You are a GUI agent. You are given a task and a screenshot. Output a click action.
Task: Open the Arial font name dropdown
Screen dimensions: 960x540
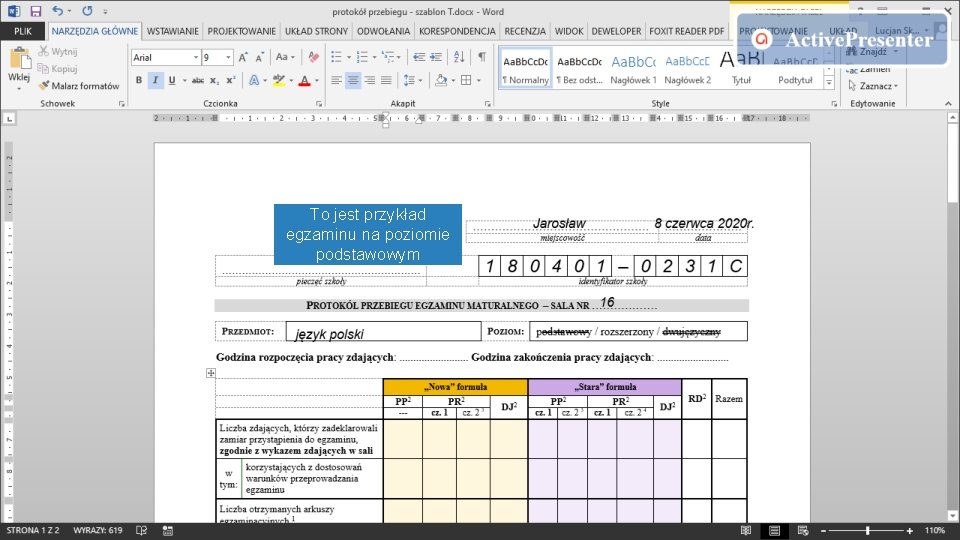point(196,58)
